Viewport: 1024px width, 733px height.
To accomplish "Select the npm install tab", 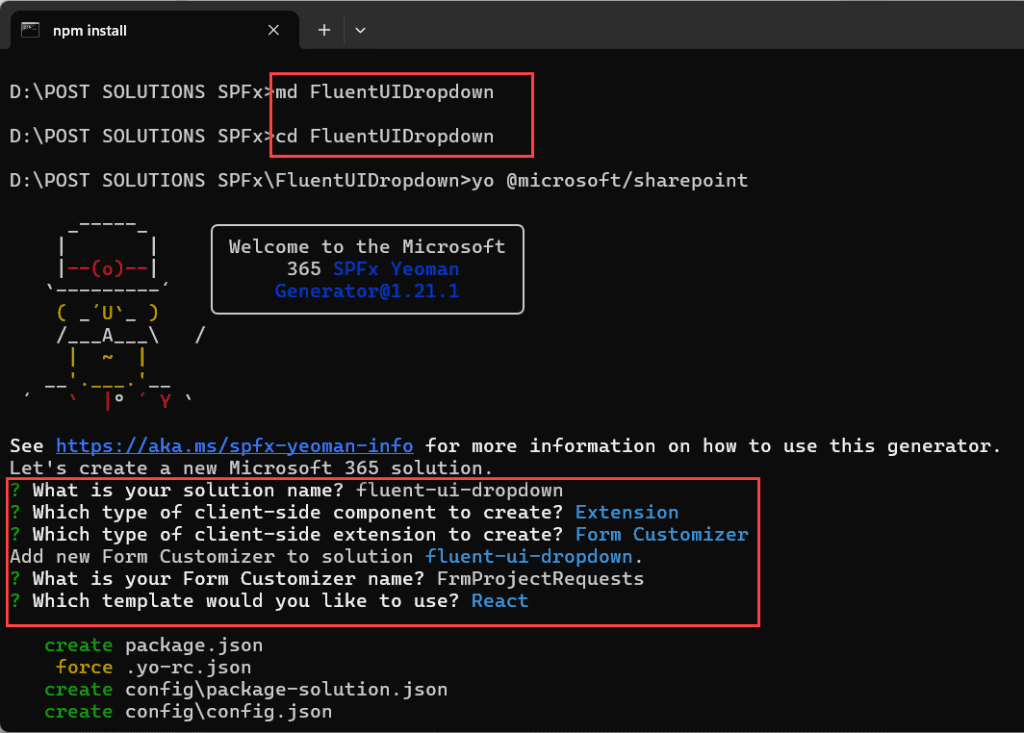I will tap(155, 30).
